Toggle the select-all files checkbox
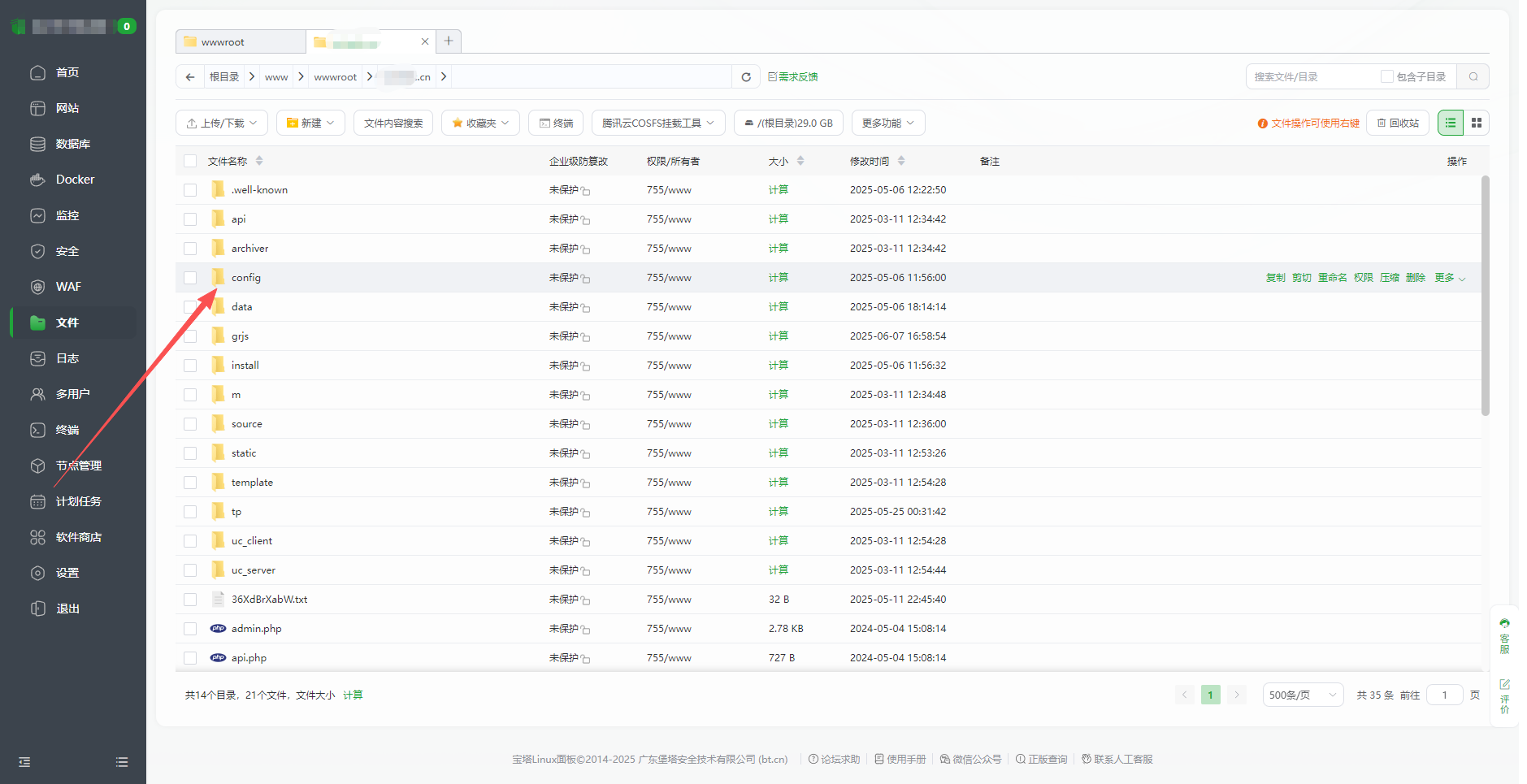The height and width of the screenshot is (784, 1527). (x=190, y=162)
